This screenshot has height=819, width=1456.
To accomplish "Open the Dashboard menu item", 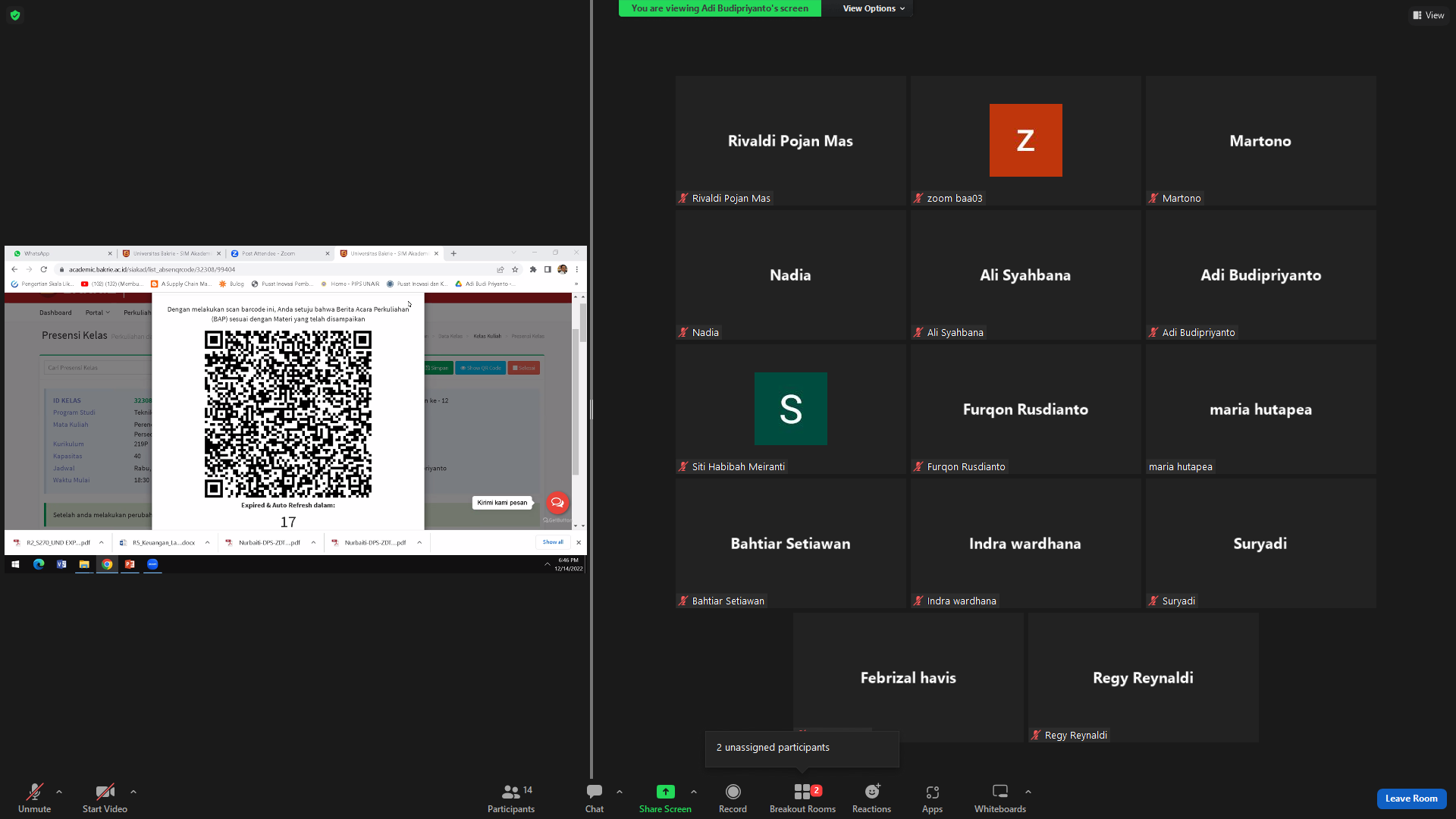I will (55, 312).
